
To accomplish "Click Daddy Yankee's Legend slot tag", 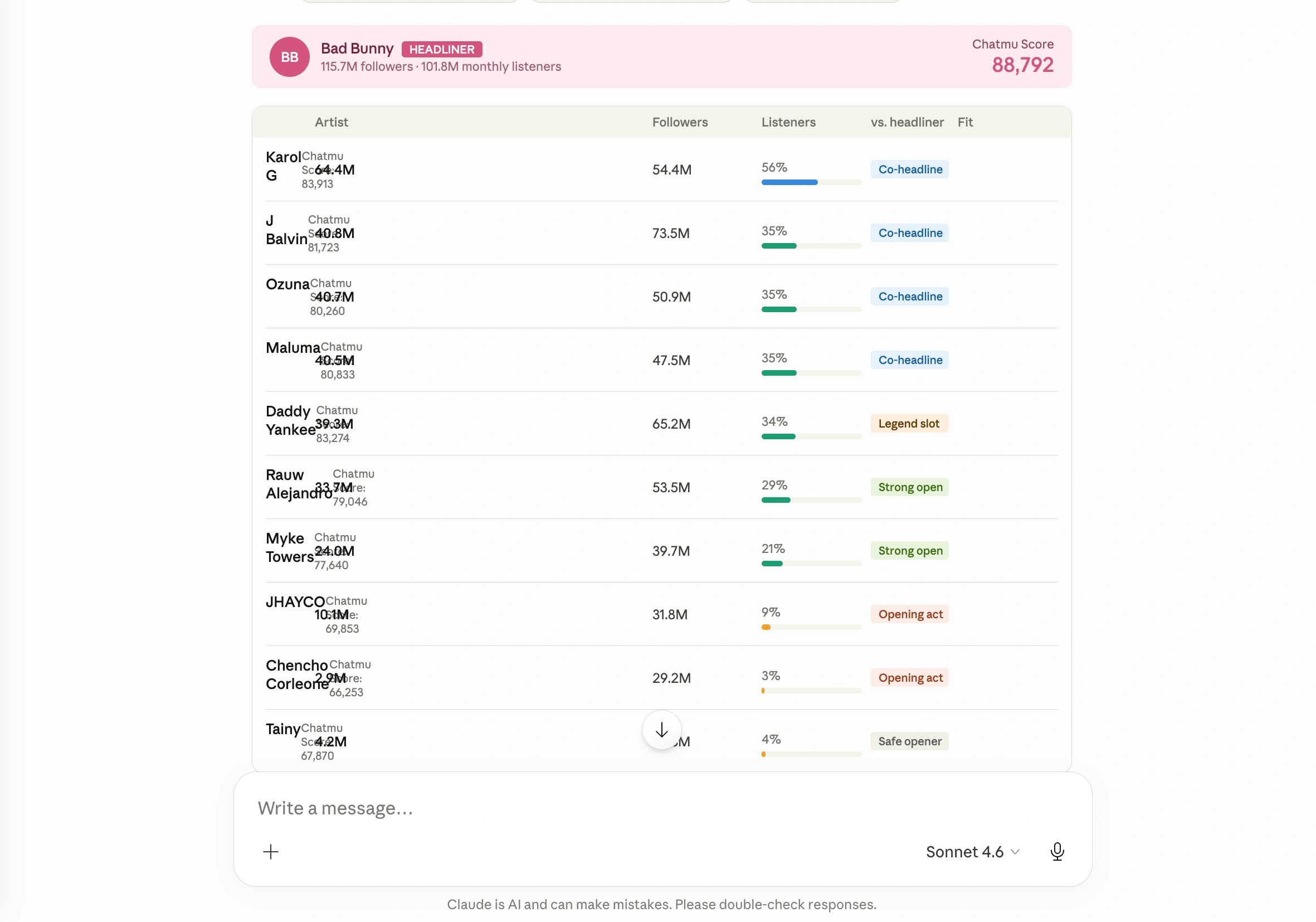I will [x=909, y=424].
